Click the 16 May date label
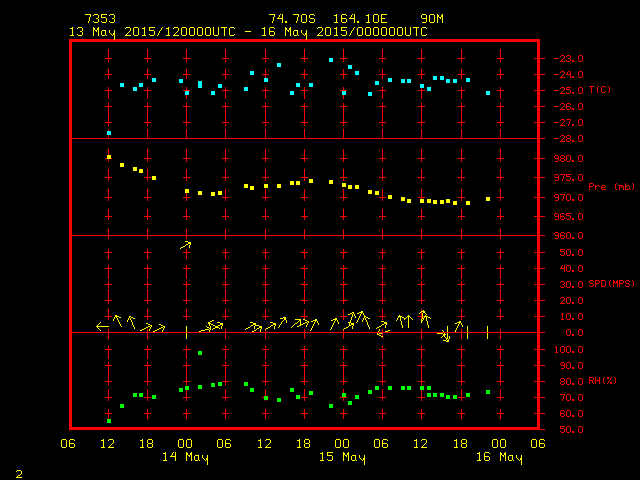The width and height of the screenshot is (640, 480). coord(498,458)
